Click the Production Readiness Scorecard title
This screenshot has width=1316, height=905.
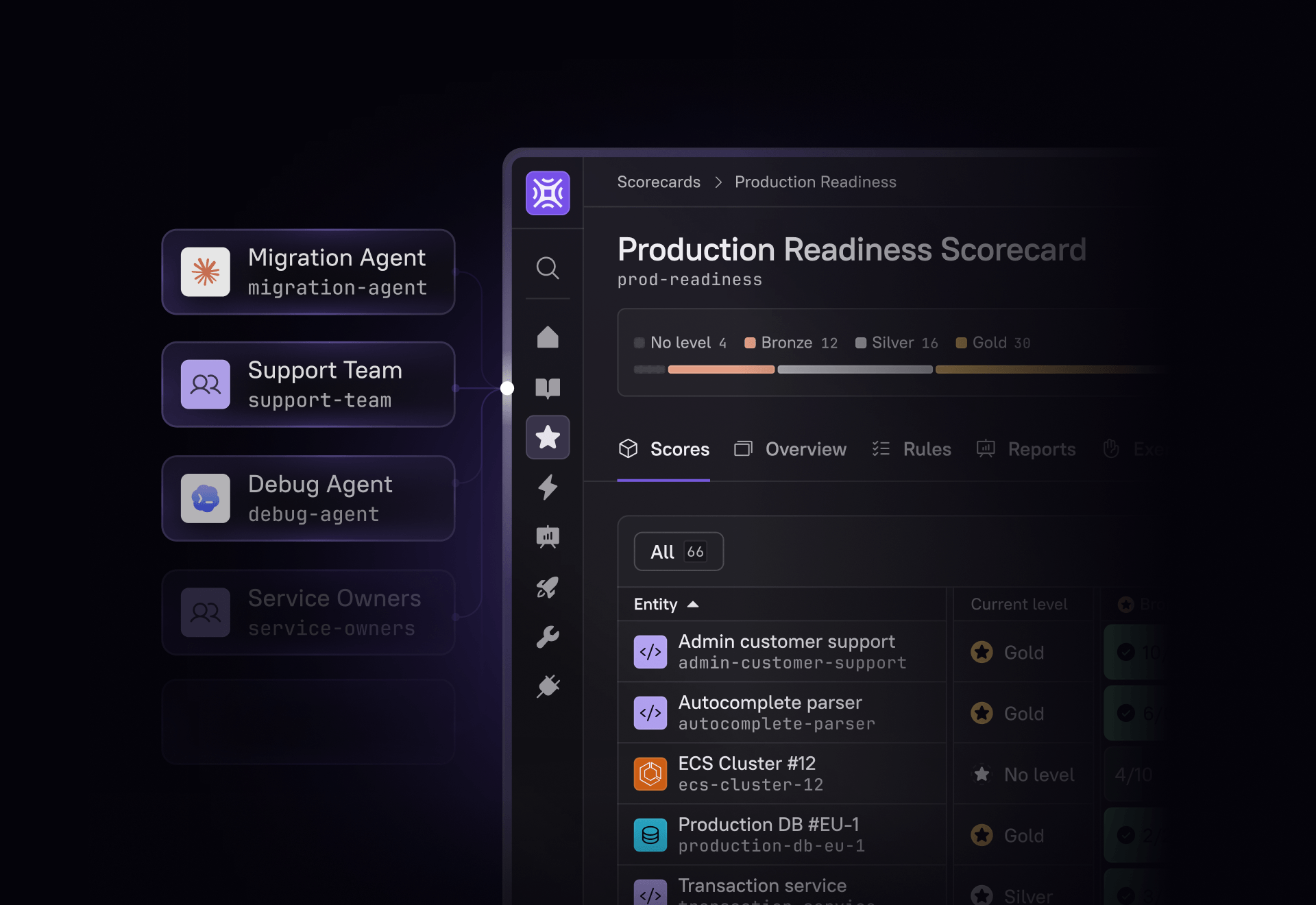pos(852,250)
